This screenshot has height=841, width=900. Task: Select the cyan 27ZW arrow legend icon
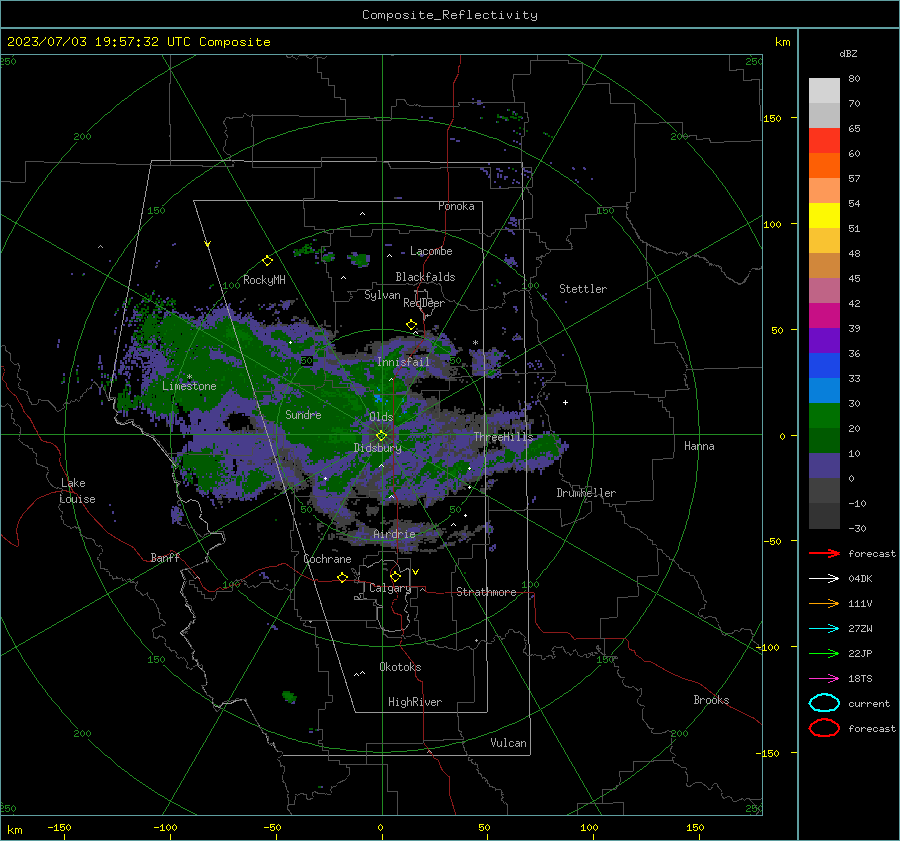(824, 629)
